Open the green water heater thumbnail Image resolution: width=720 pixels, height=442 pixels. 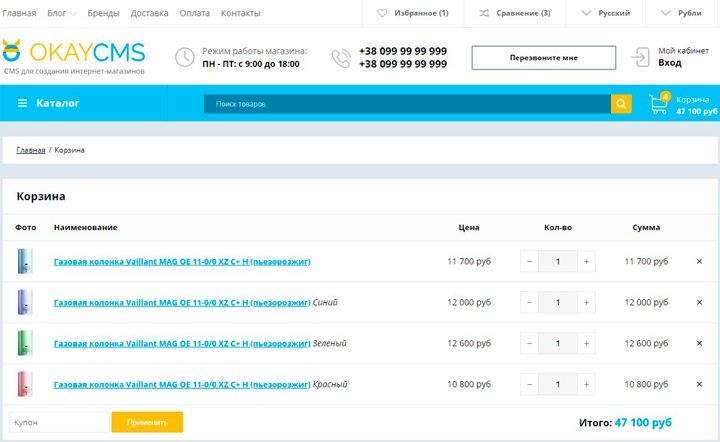click(25, 343)
